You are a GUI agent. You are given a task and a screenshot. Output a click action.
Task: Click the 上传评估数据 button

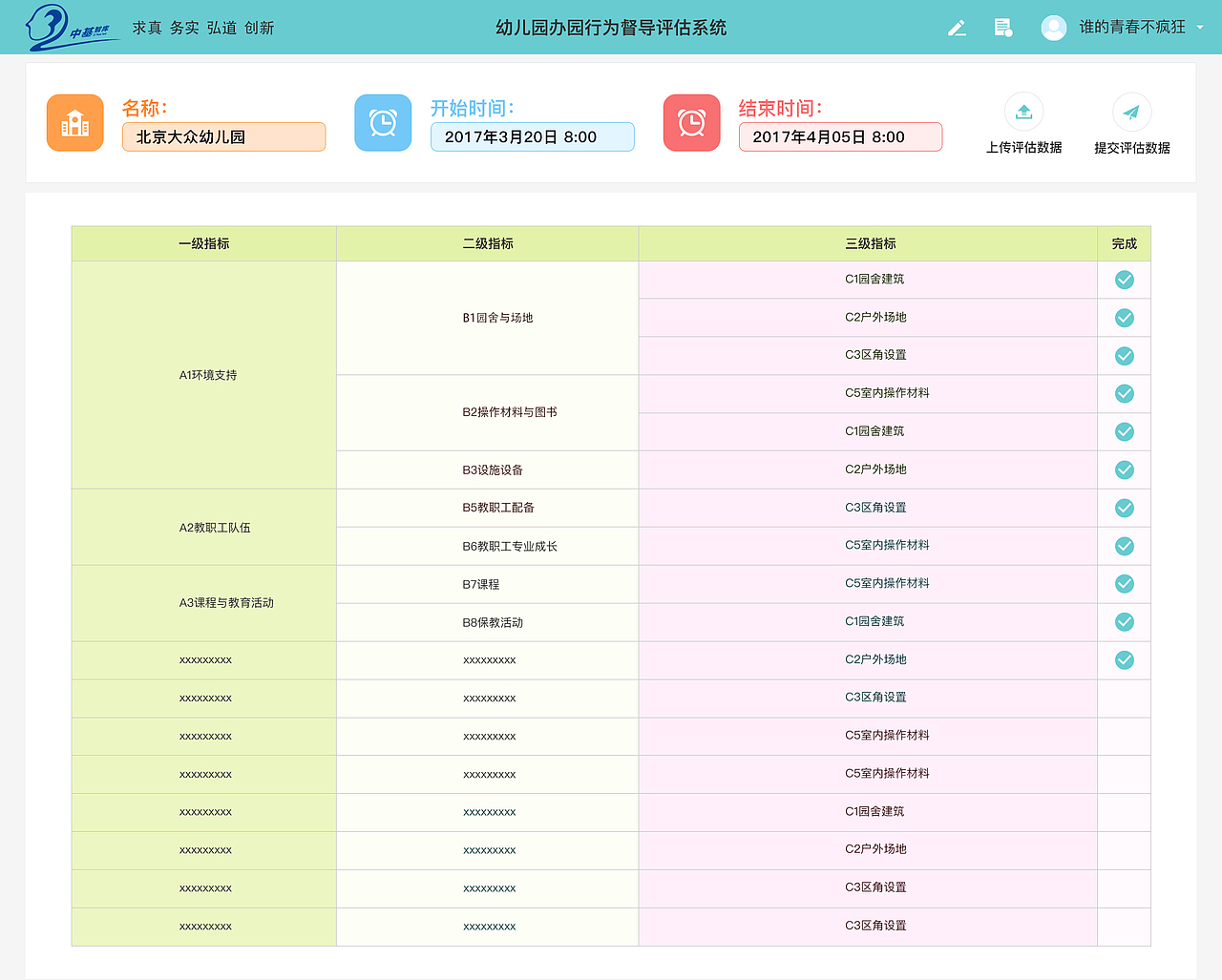(x=1023, y=148)
